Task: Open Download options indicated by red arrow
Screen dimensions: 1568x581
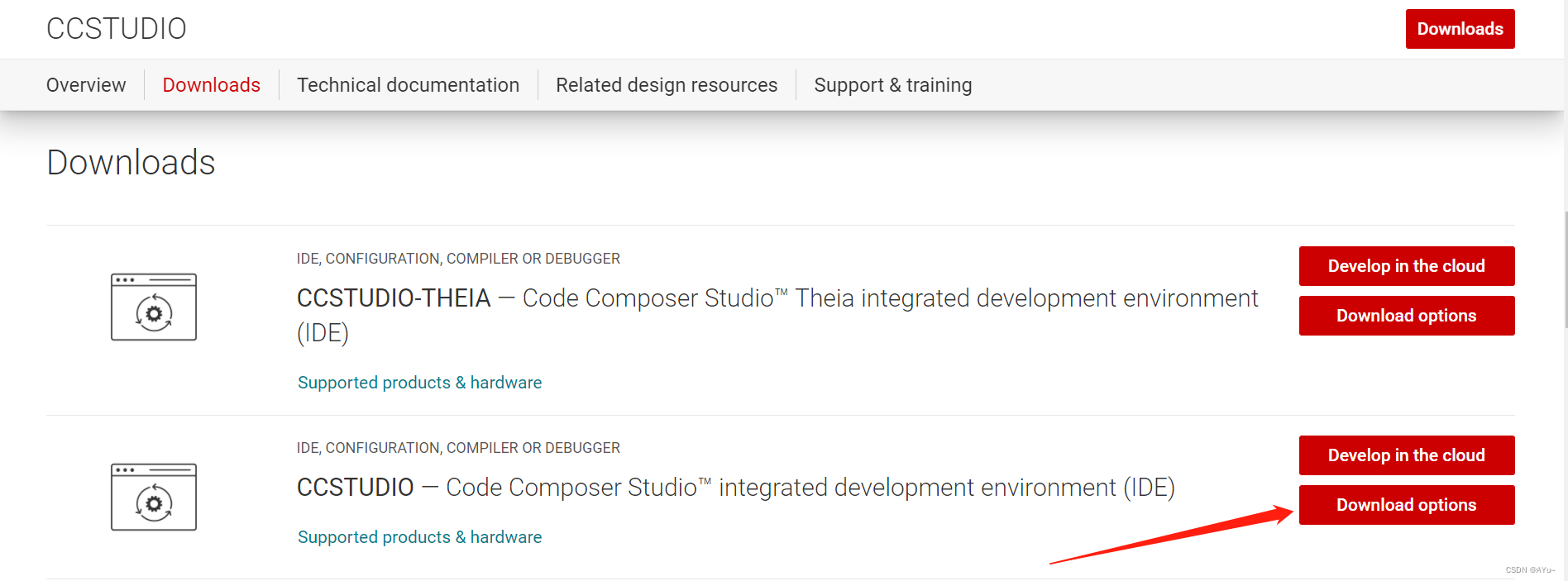Action: click(x=1407, y=505)
